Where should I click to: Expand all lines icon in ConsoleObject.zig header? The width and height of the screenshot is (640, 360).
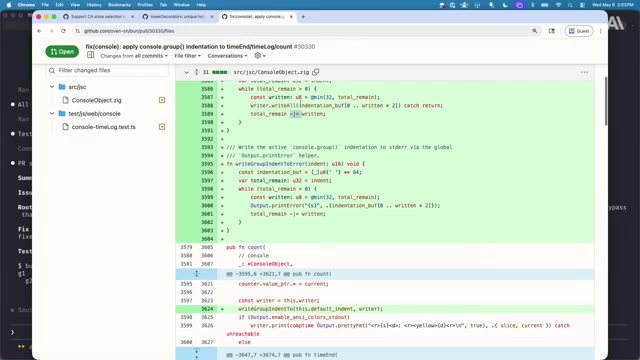click(x=197, y=72)
